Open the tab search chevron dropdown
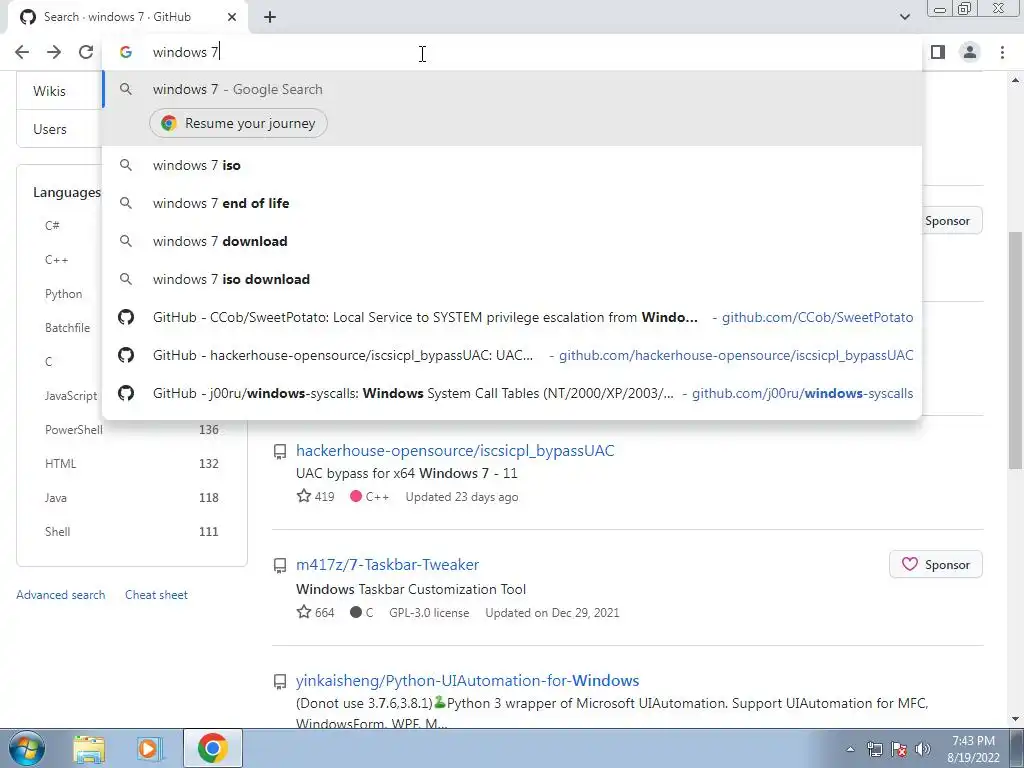 point(904,17)
